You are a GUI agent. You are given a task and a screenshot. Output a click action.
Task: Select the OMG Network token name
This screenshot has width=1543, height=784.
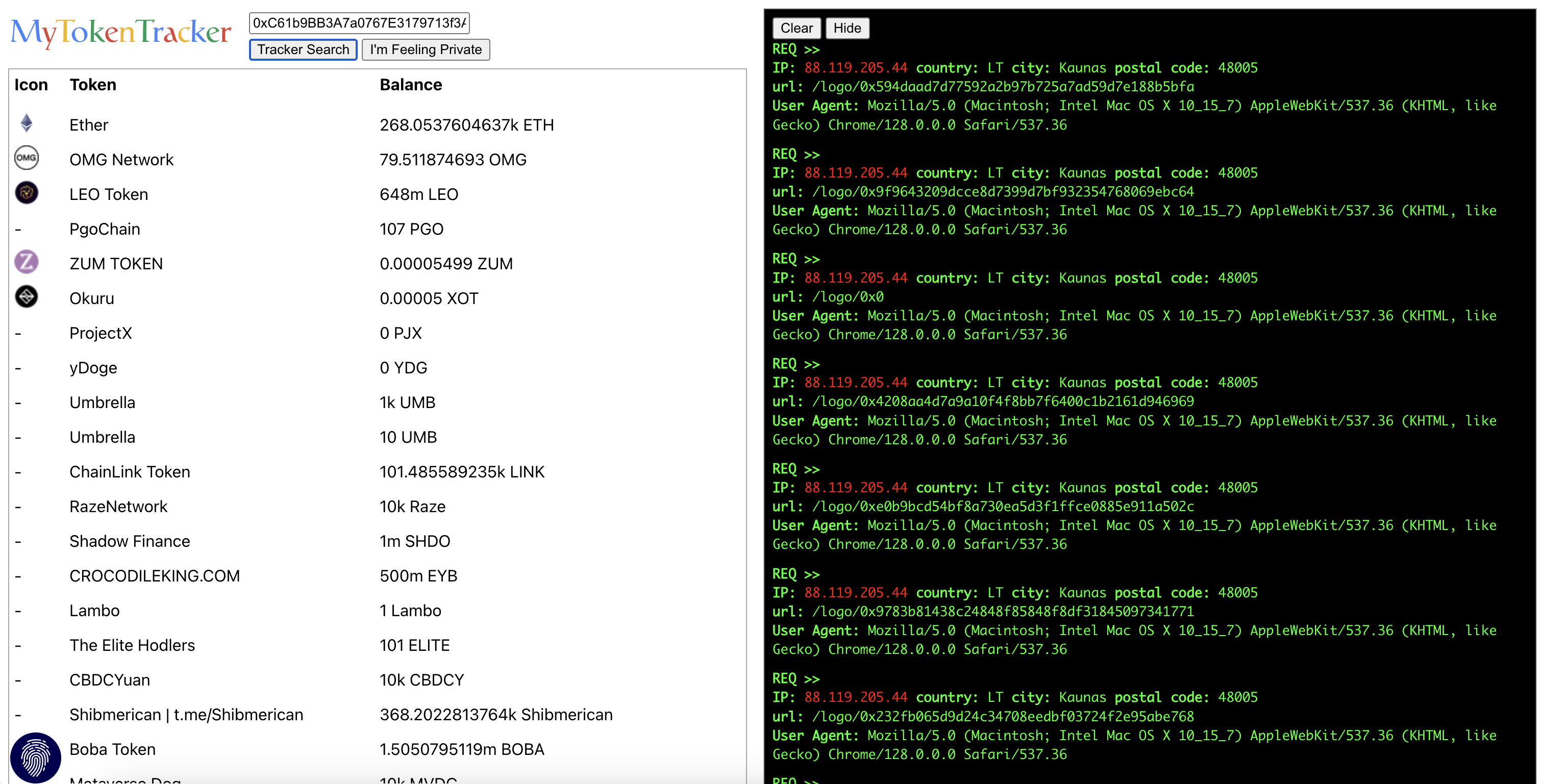(121, 160)
